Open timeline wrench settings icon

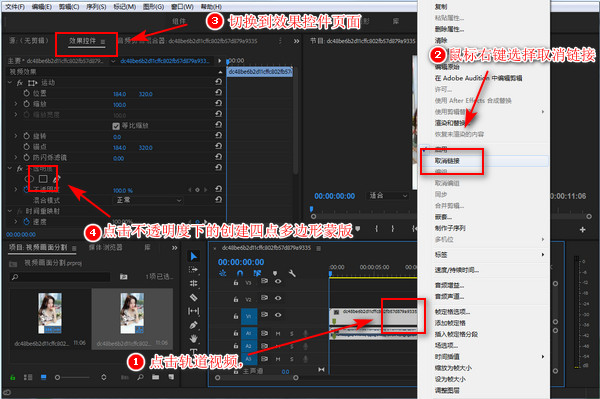[x=292, y=274]
